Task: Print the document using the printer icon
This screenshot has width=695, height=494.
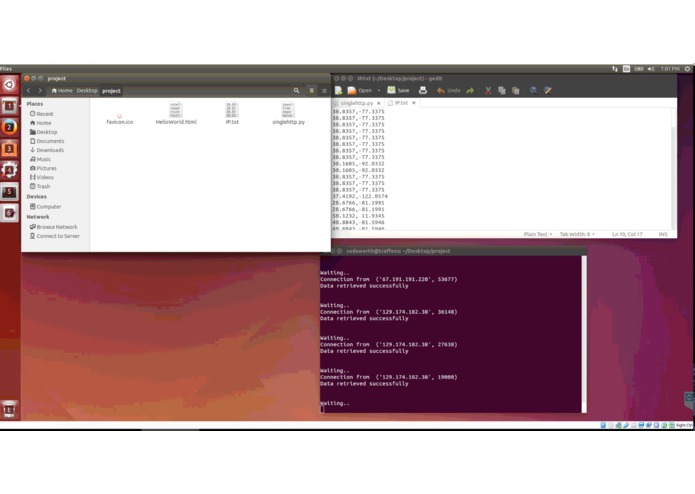Action: [423, 90]
